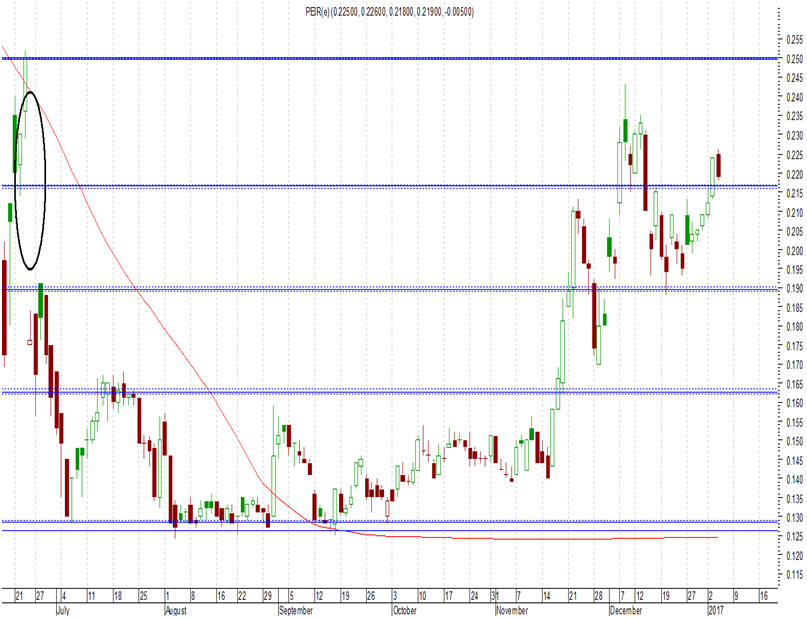Click the 0.190 price axis label

pyautogui.click(x=795, y=288)
